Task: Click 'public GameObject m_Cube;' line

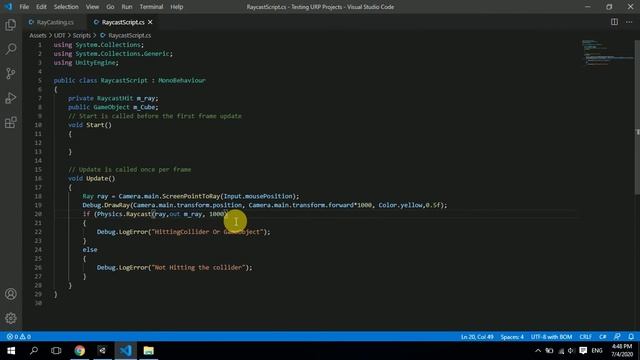Action: (x=113, y=107)
